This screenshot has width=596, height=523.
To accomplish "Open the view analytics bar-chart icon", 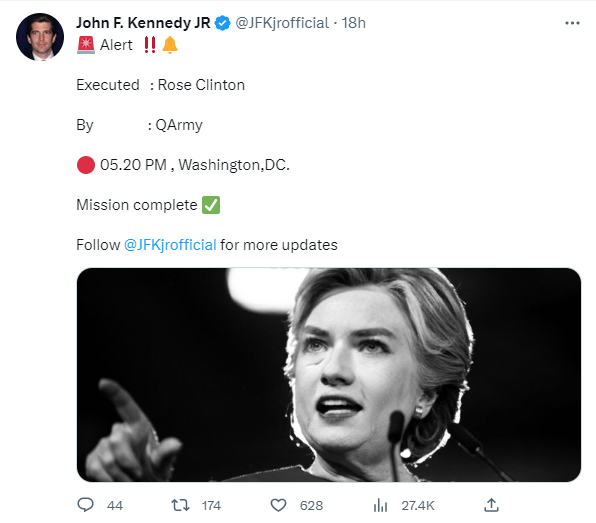I will pyautogui.click(x=380, y=505).
